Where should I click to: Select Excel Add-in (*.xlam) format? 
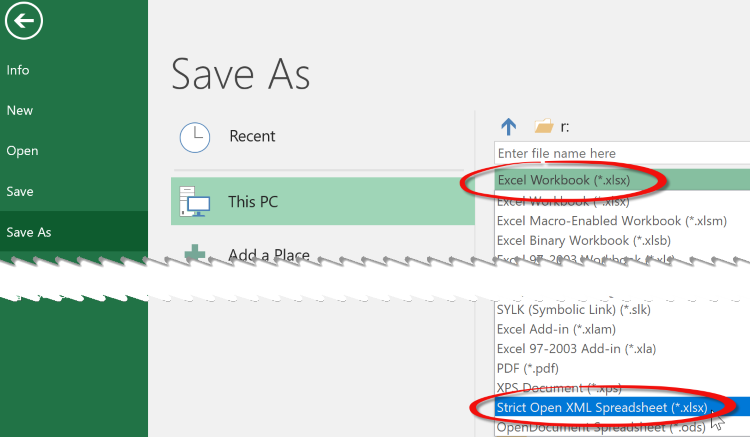(x=556, y=329)
